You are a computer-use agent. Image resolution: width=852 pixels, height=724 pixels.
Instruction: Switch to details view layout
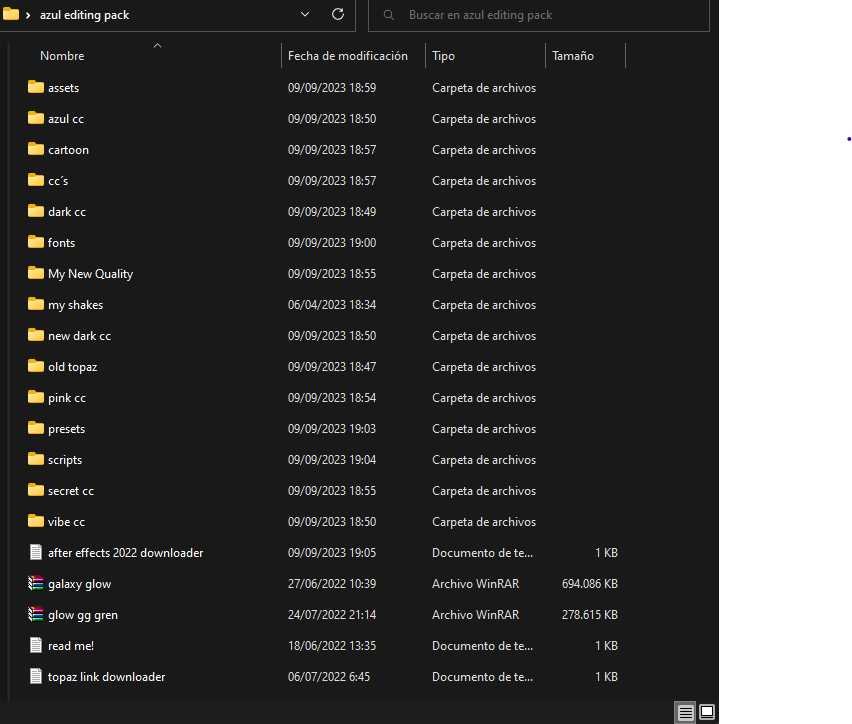point(685,712)
